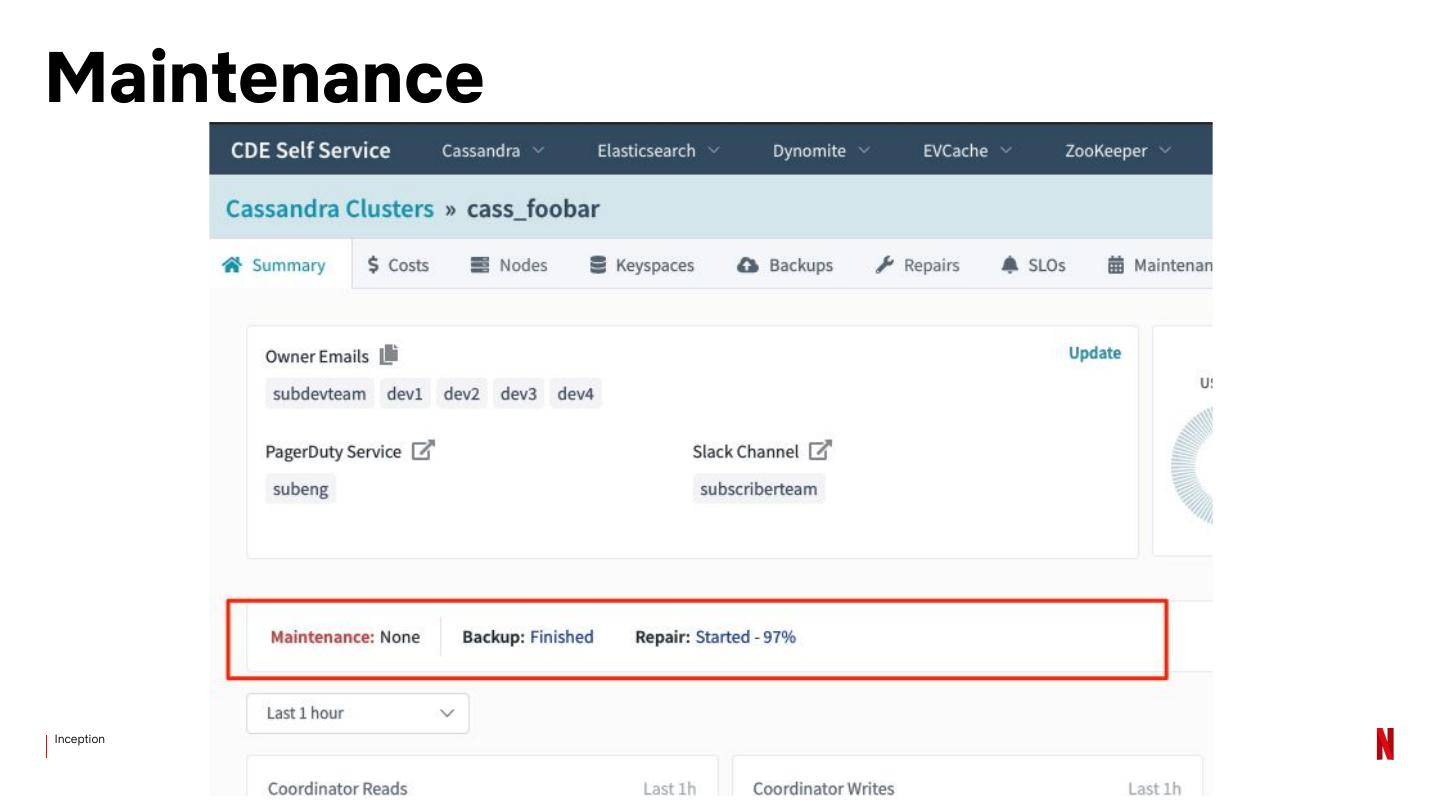The width and height of the screenshot is (1440, 810).
Task: Open the ZooKeeper menu
Action: click(1117, 151)
